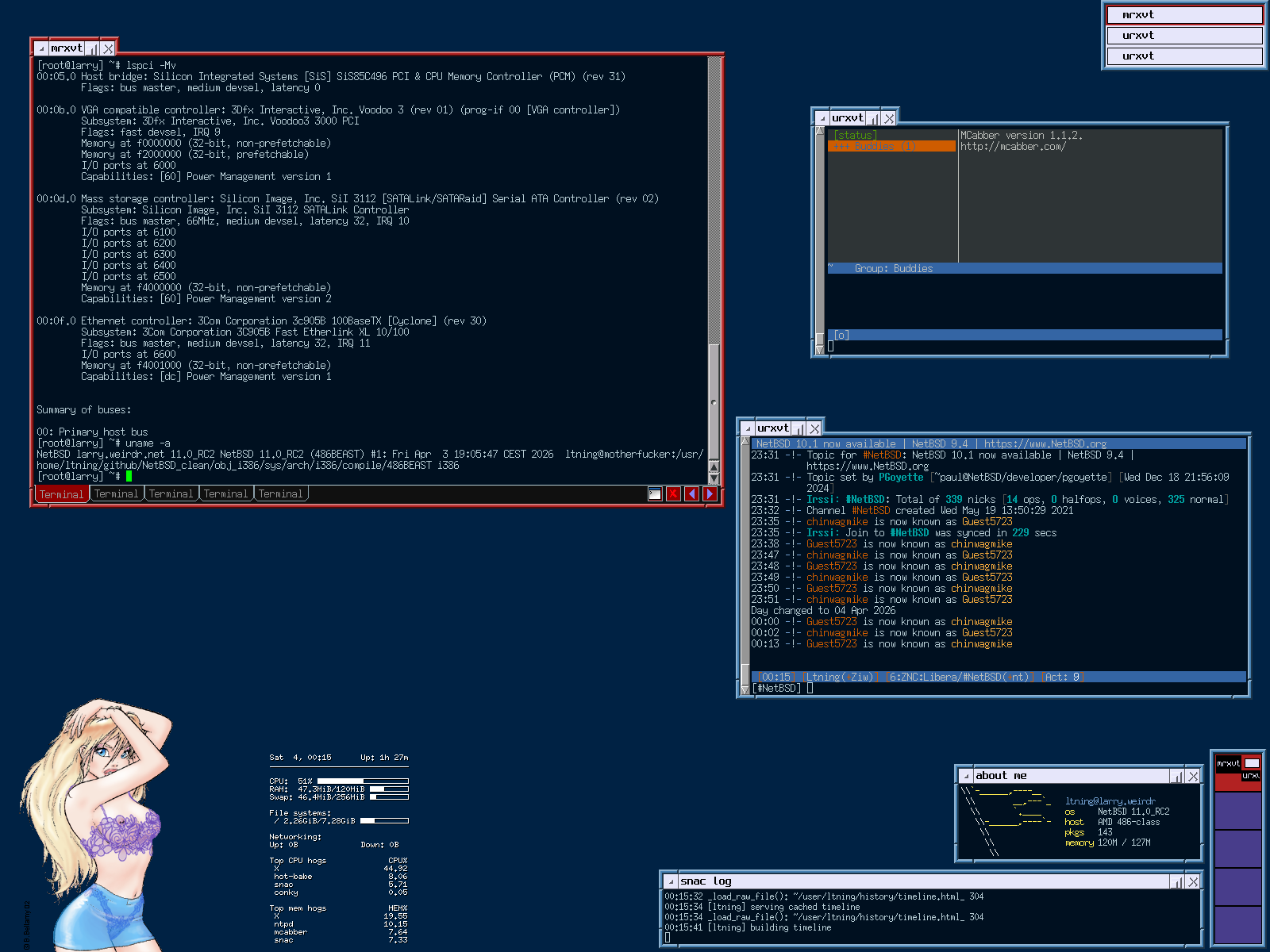Click the Group: Buddies status bar
1270x952 pixels.
click(1025, 269)
